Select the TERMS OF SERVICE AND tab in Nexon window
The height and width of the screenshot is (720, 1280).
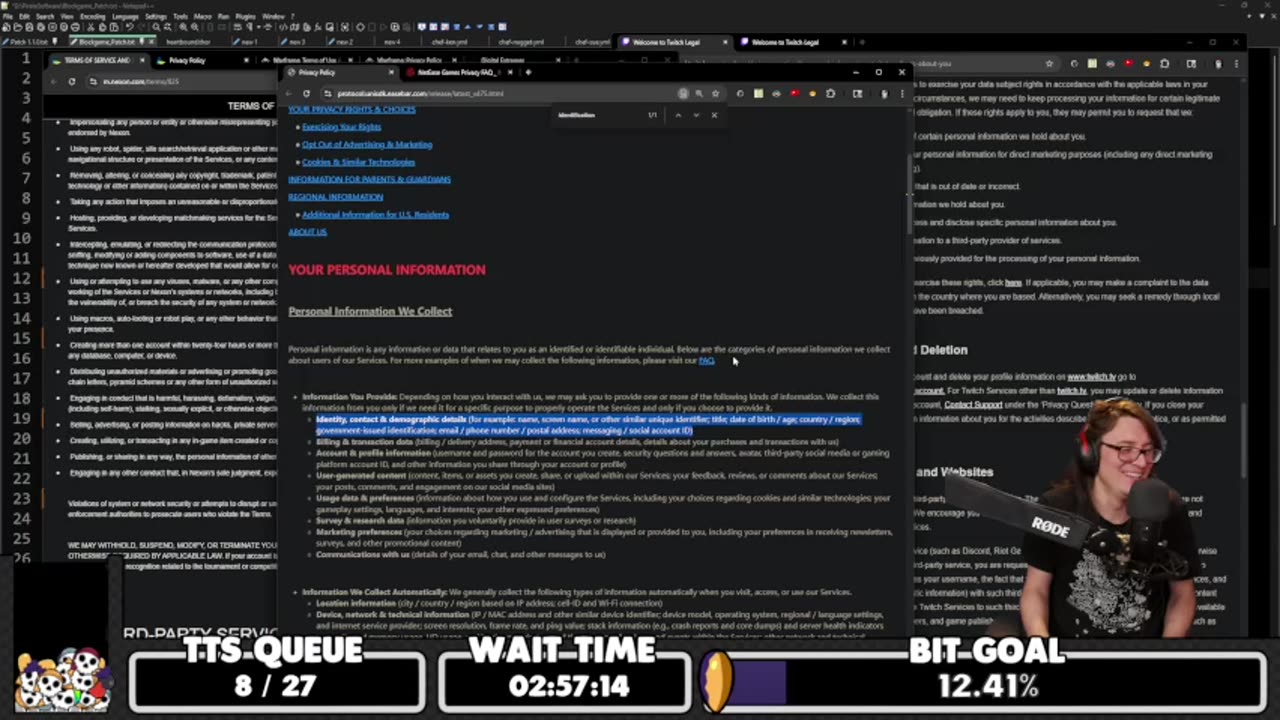97,60
